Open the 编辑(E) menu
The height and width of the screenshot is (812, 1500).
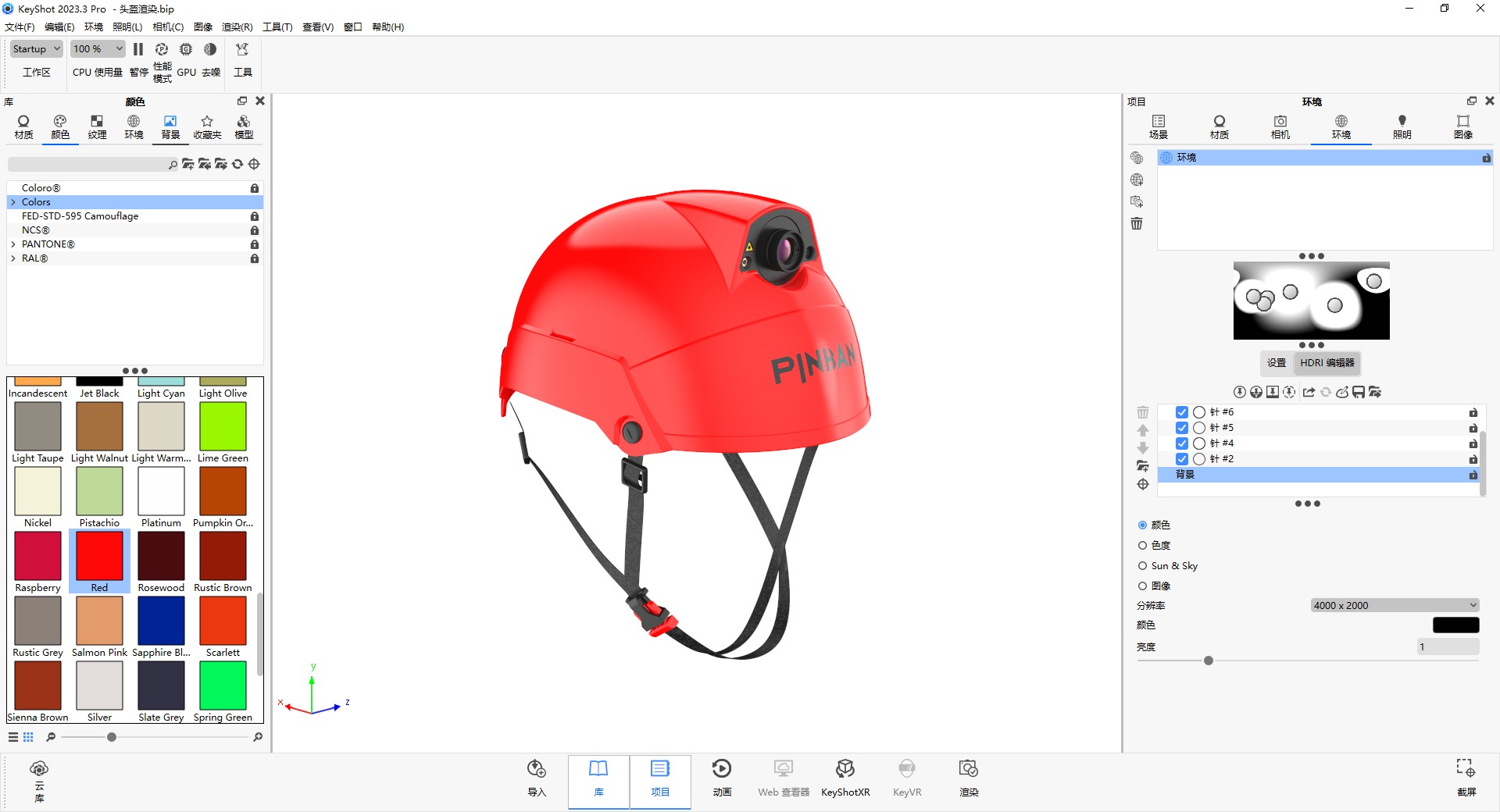tap(59, 27)
